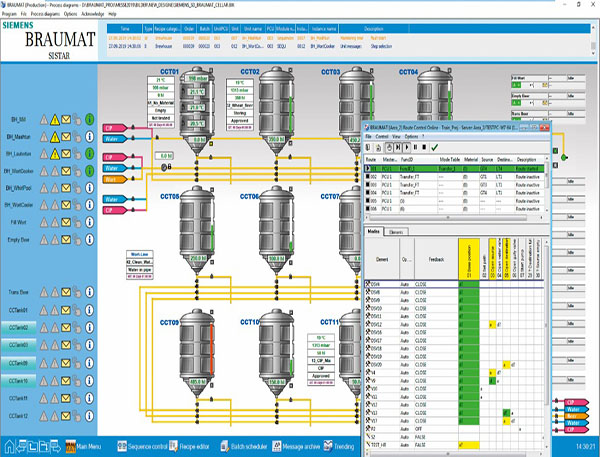This screenshot has height=457, width=600.
Task: Click the 485.0 hl level value on CCT09
Action: tap(197, 382)
